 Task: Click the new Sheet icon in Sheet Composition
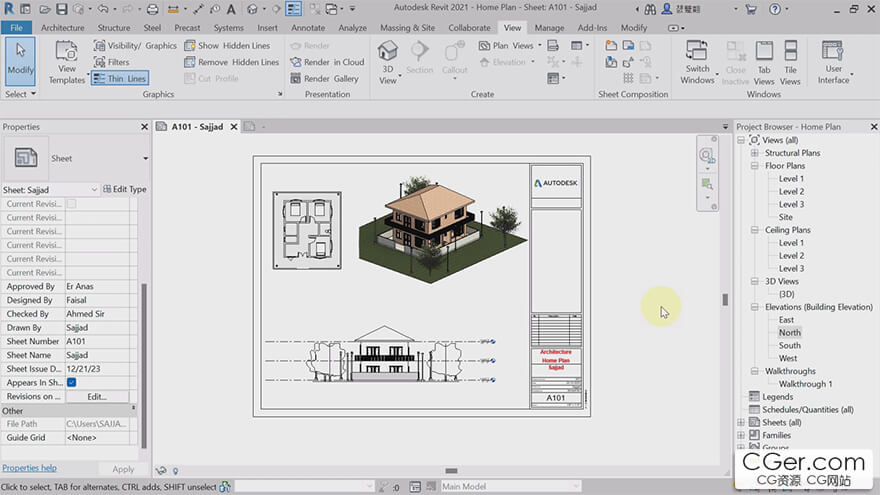point(611,45)
